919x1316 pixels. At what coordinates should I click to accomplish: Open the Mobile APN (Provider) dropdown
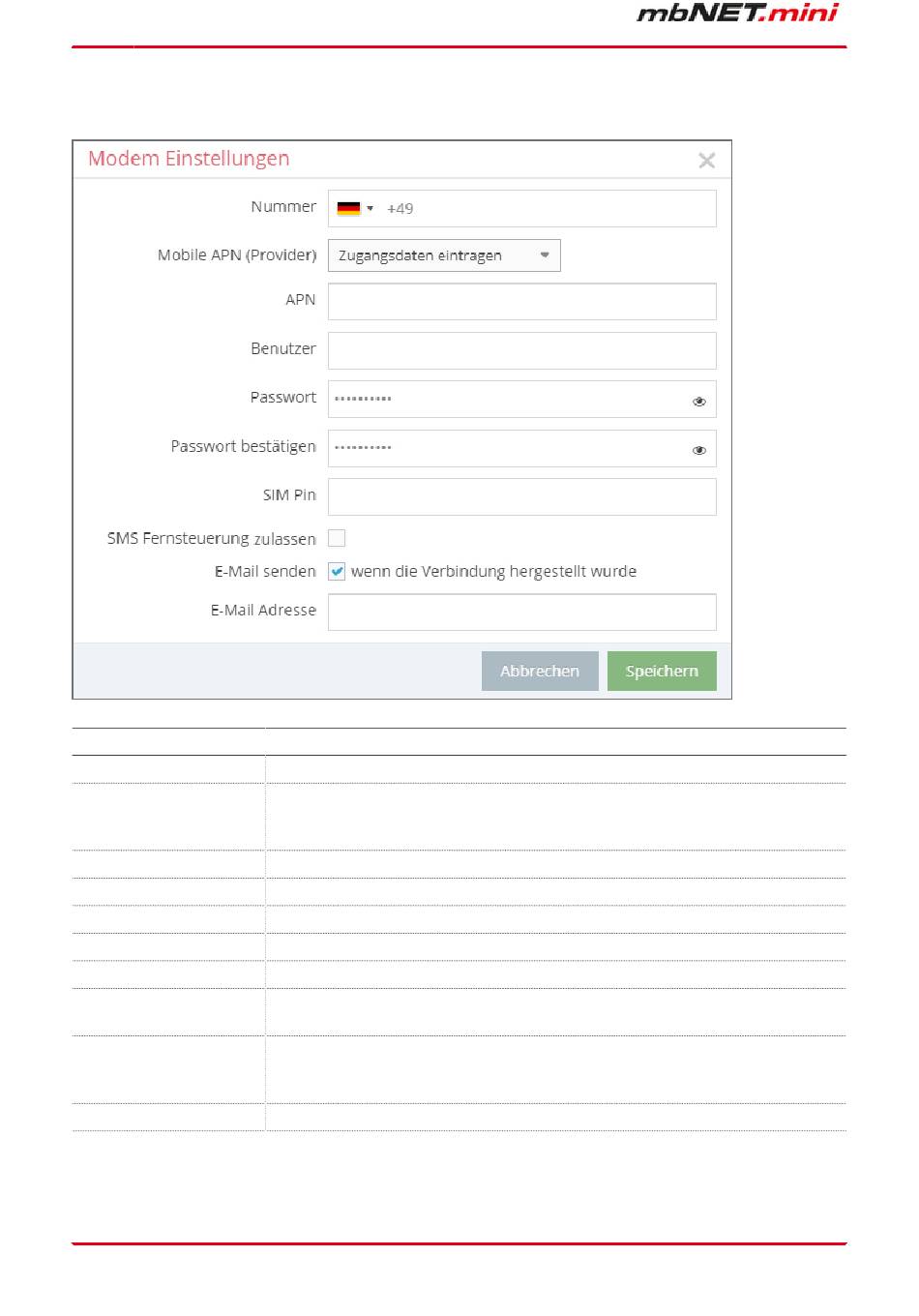click(444, 255)
